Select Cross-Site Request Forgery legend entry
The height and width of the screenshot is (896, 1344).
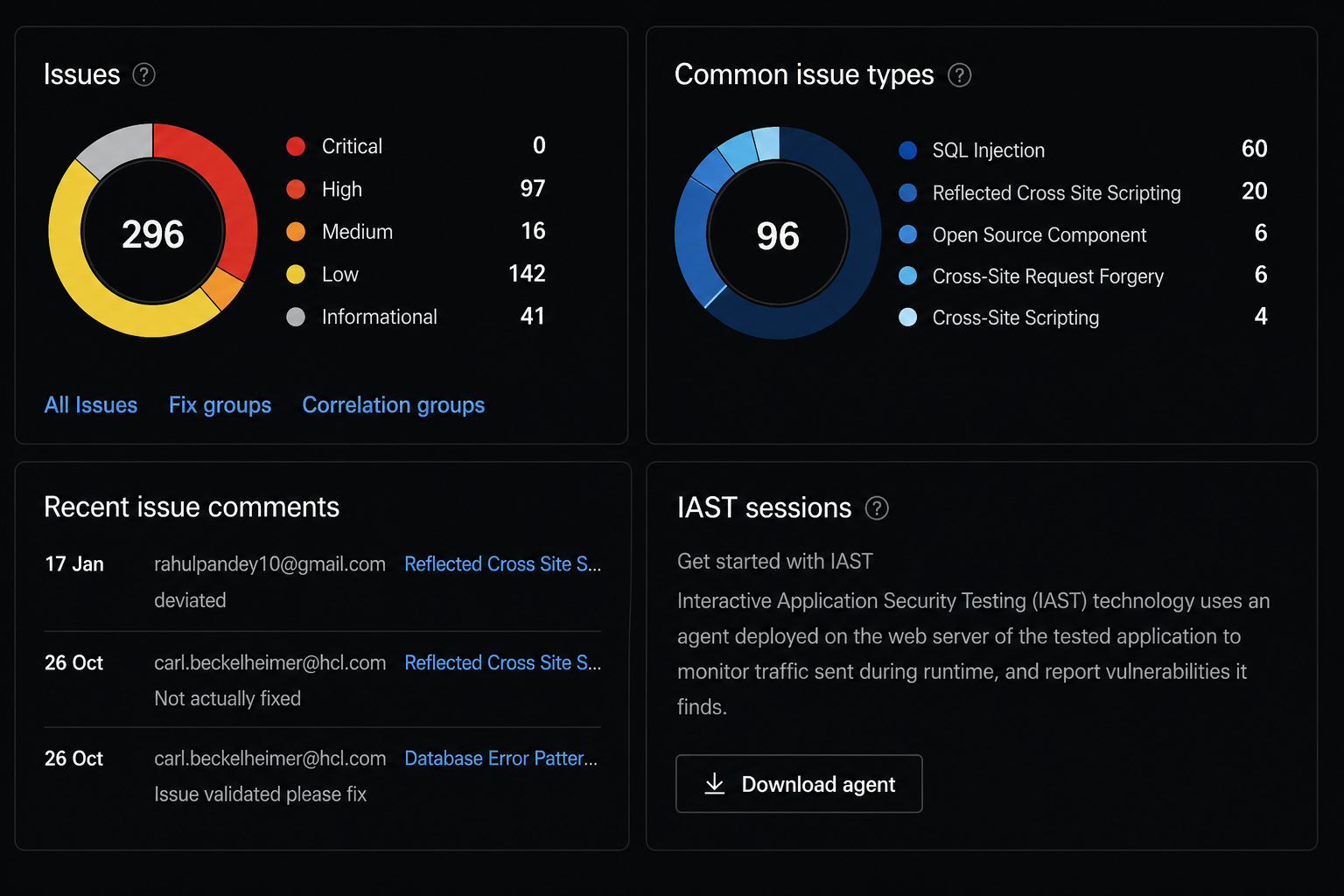[x=1083, y=276]
